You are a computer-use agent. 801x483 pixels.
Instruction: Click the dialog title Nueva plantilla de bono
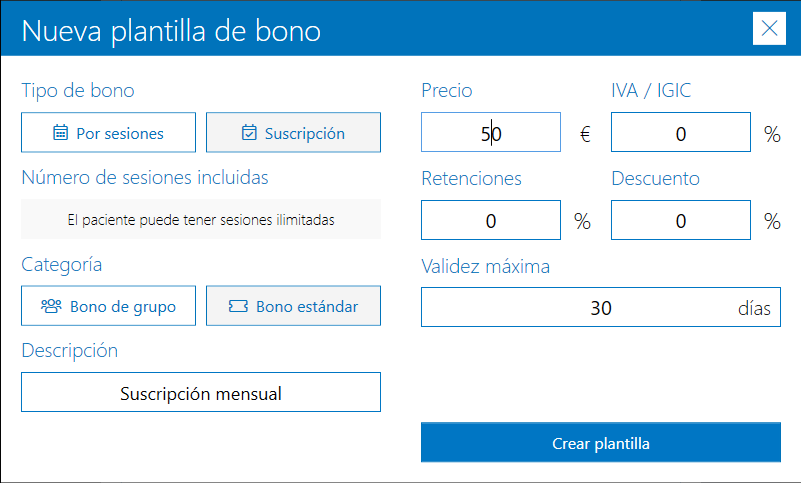click(x=171, y=30)
